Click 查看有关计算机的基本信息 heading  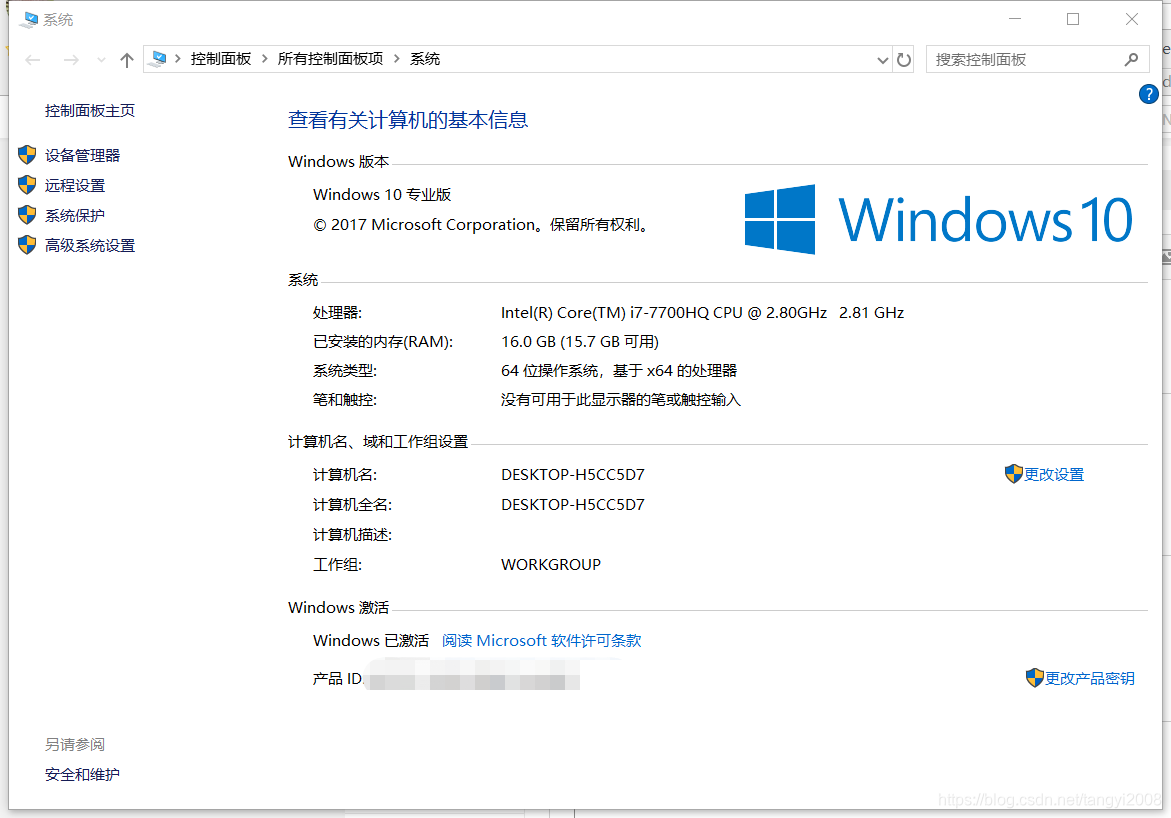(408, 120)
